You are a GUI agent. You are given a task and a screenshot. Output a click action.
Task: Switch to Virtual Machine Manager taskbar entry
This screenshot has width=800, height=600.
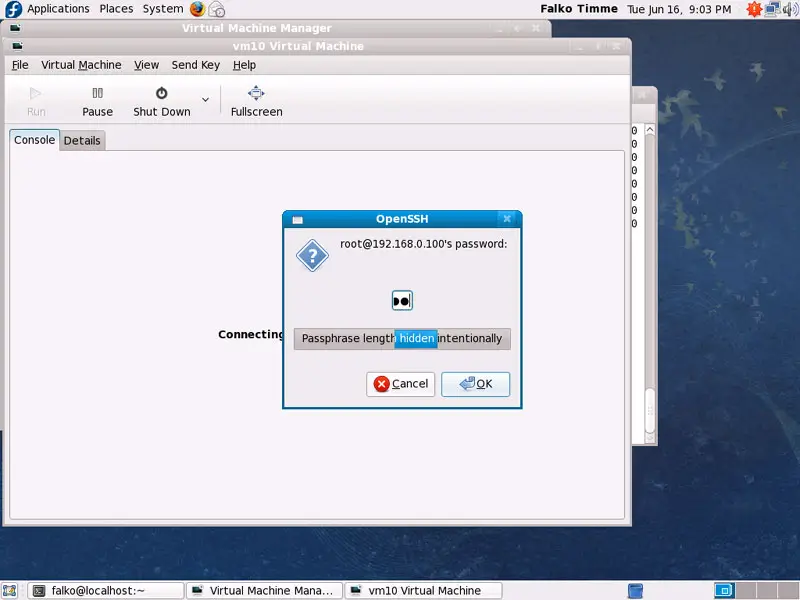click(x=264, y=590)
